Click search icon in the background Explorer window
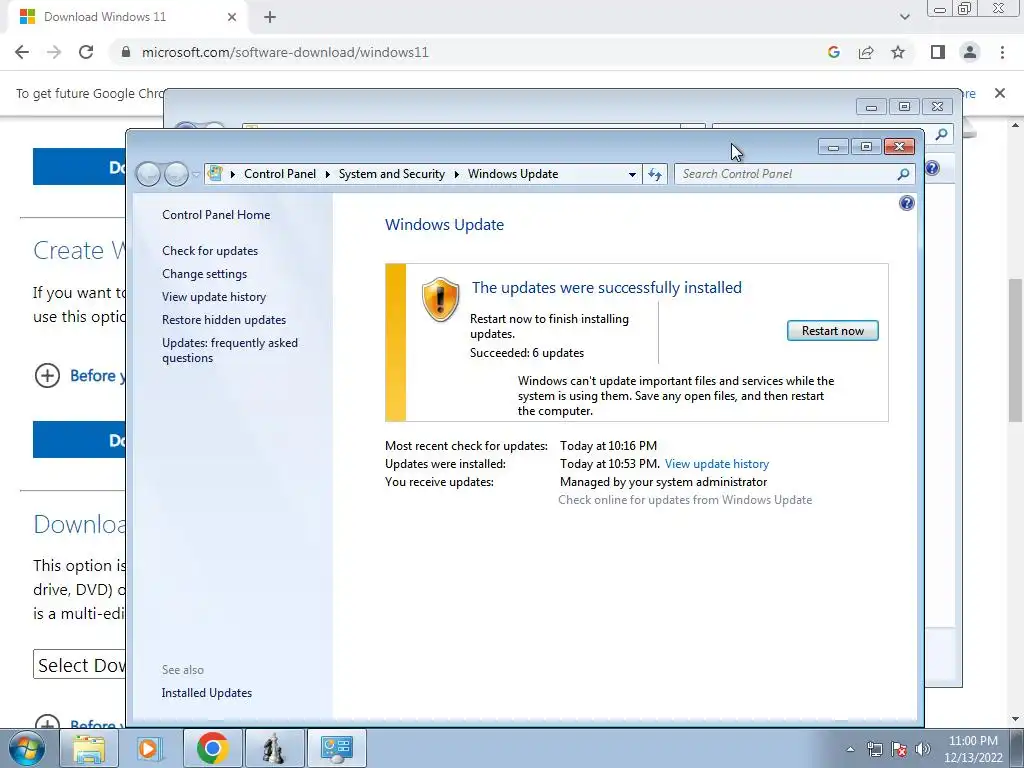The width and height of the screenshot is (1024, 768). click(x=941, y=135)
